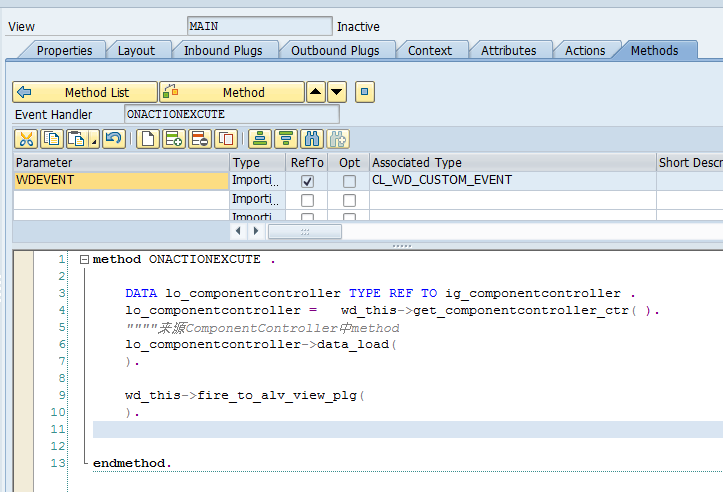Click the Duplicate Row icon
This screenshot has height=492, width=723.
click(x=226, y=139)
